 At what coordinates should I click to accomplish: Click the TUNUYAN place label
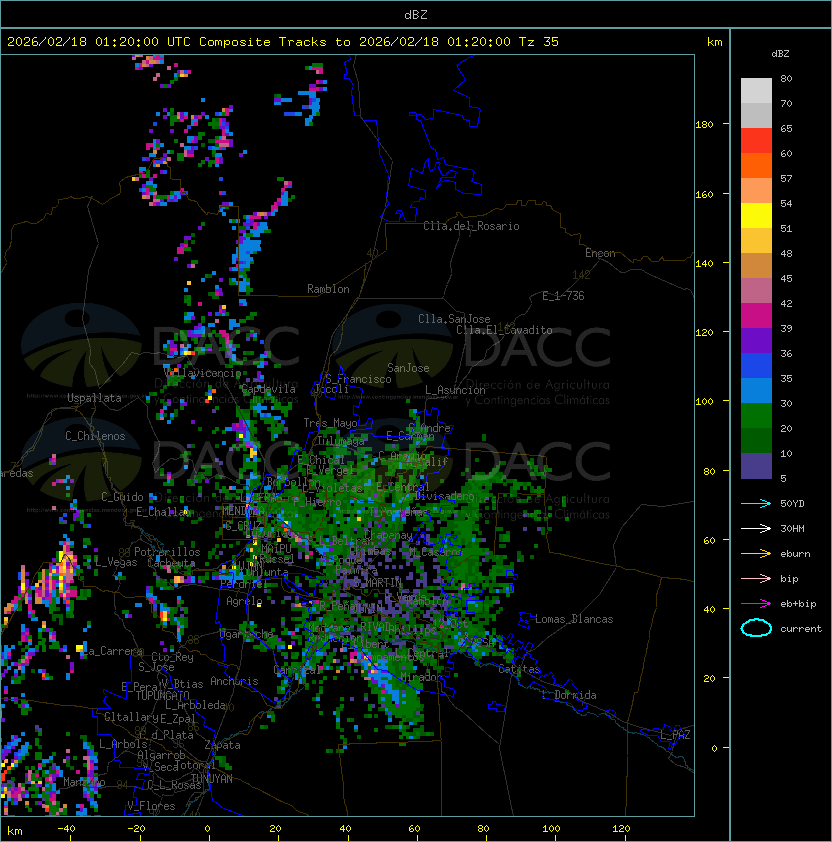coord(212,779)
